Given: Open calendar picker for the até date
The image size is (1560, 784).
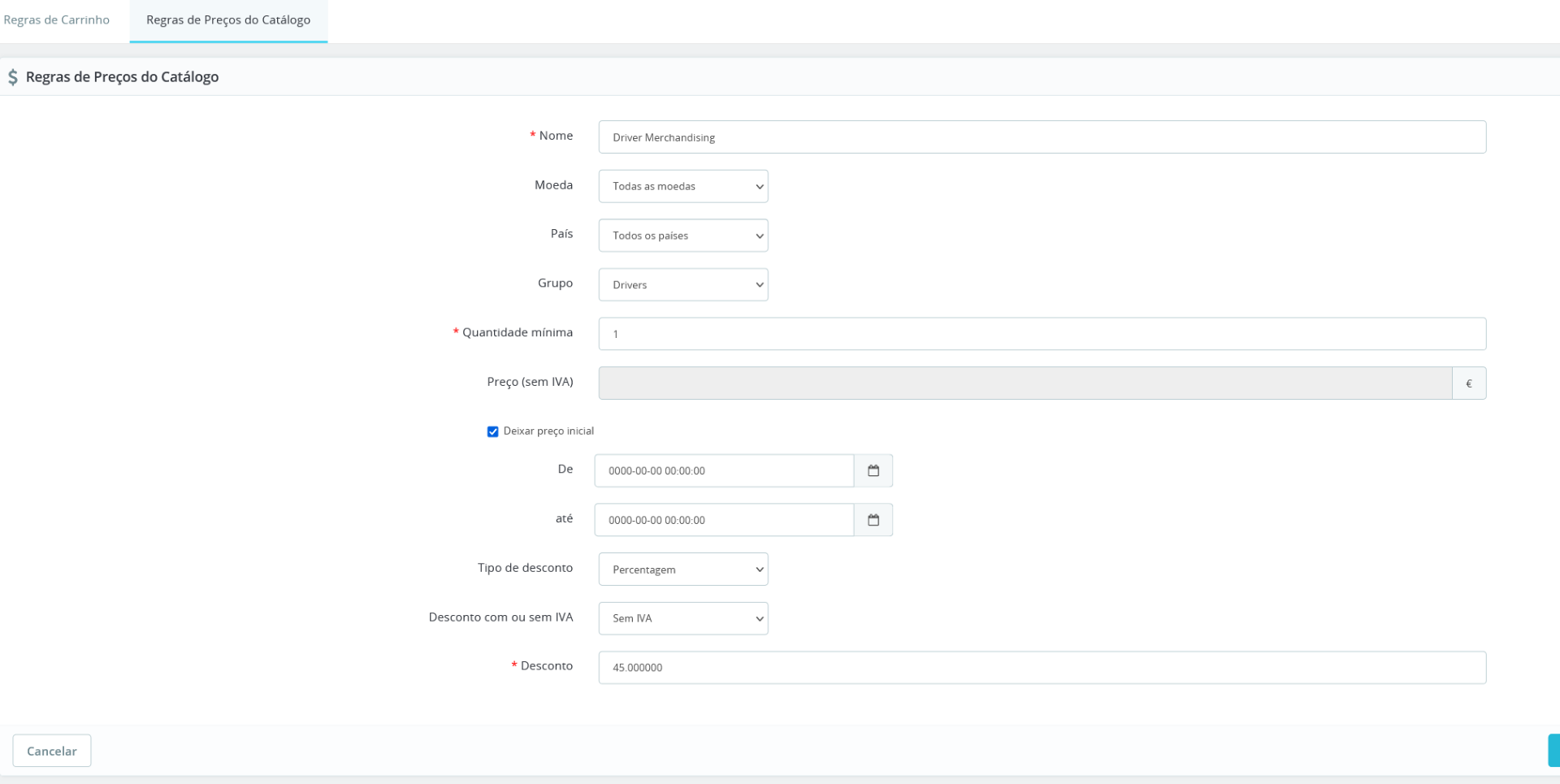Looking at the screenshot, I should 873,520.
